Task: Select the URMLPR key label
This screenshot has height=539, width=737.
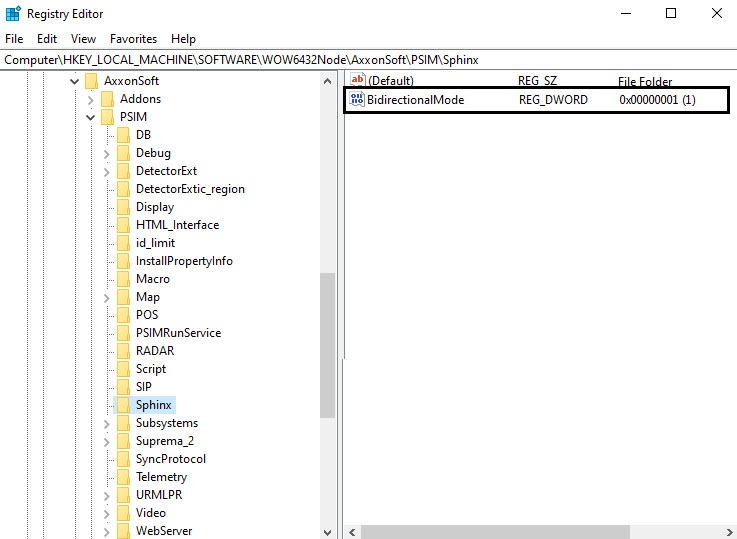Action: point(159,495)
